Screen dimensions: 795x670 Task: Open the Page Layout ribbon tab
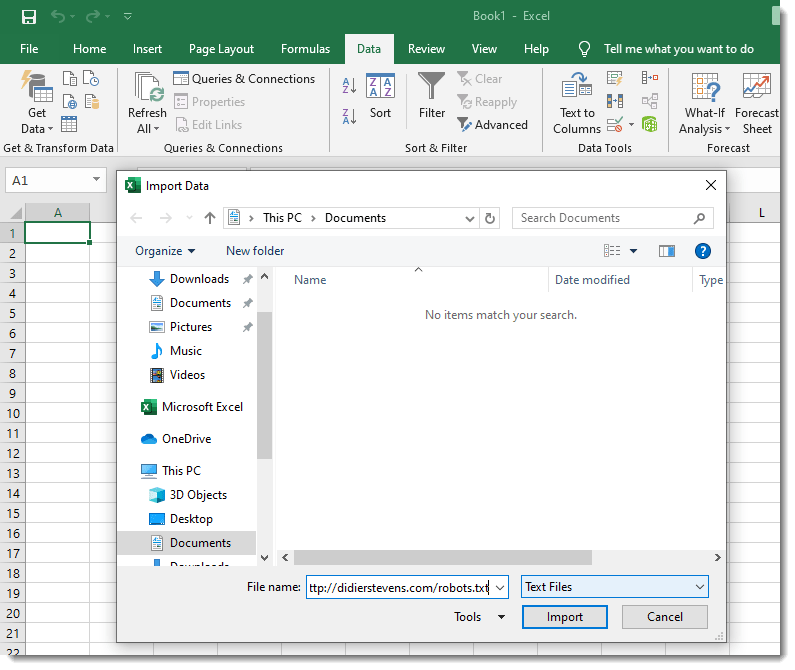221,49
